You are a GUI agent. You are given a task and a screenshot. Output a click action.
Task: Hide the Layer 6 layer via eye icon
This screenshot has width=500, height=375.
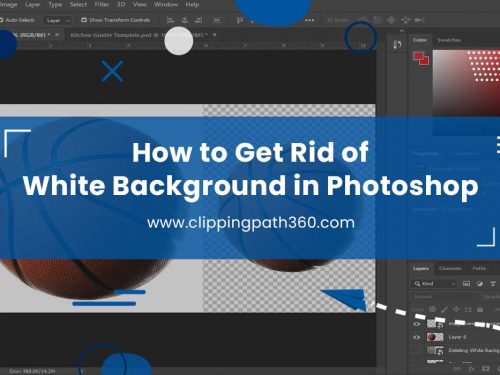pos(416,337)
